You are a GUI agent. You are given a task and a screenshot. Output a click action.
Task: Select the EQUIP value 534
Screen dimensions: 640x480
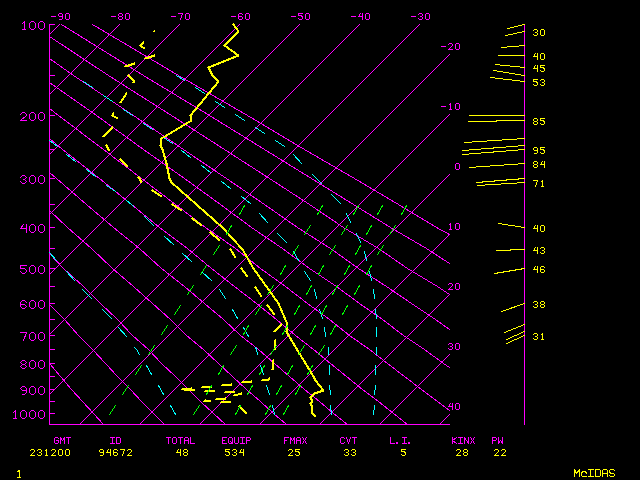pyautogui.click(x=234, y=453)
